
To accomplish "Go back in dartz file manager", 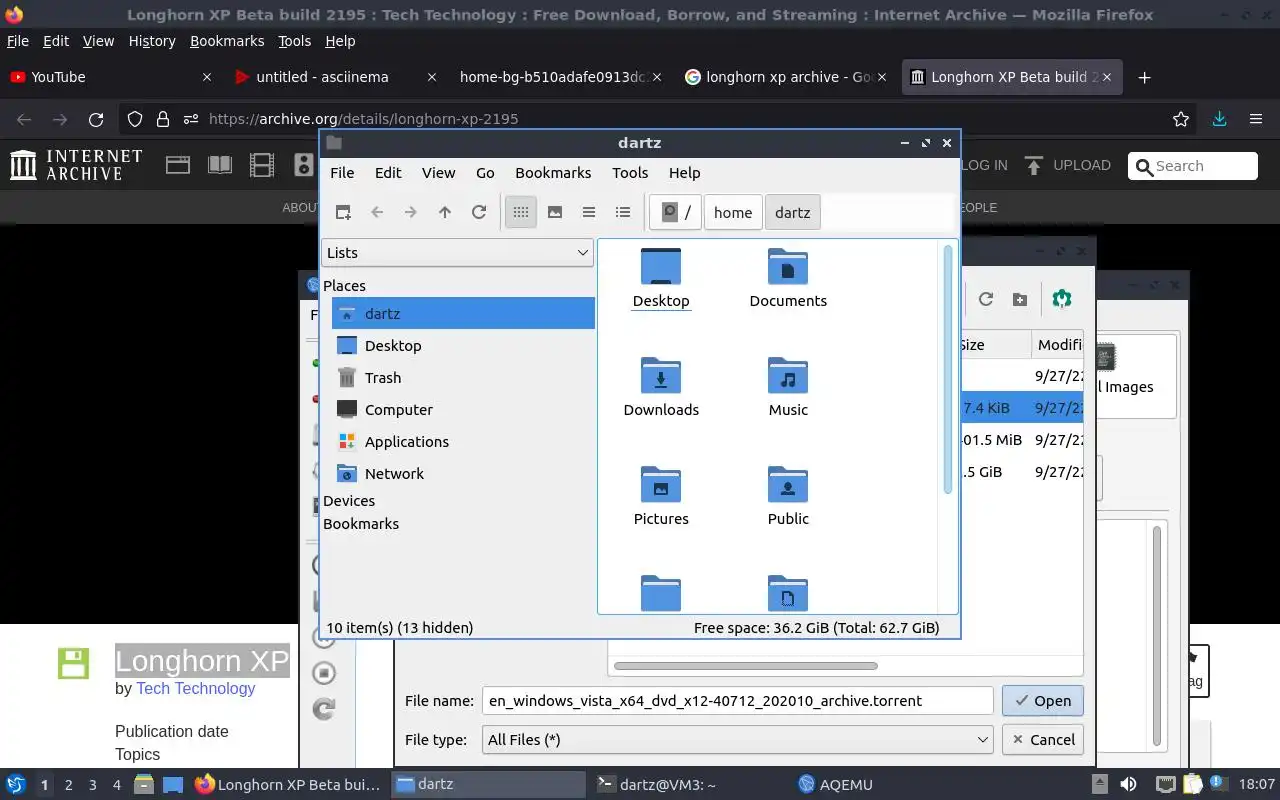I will tap(377, 212).
